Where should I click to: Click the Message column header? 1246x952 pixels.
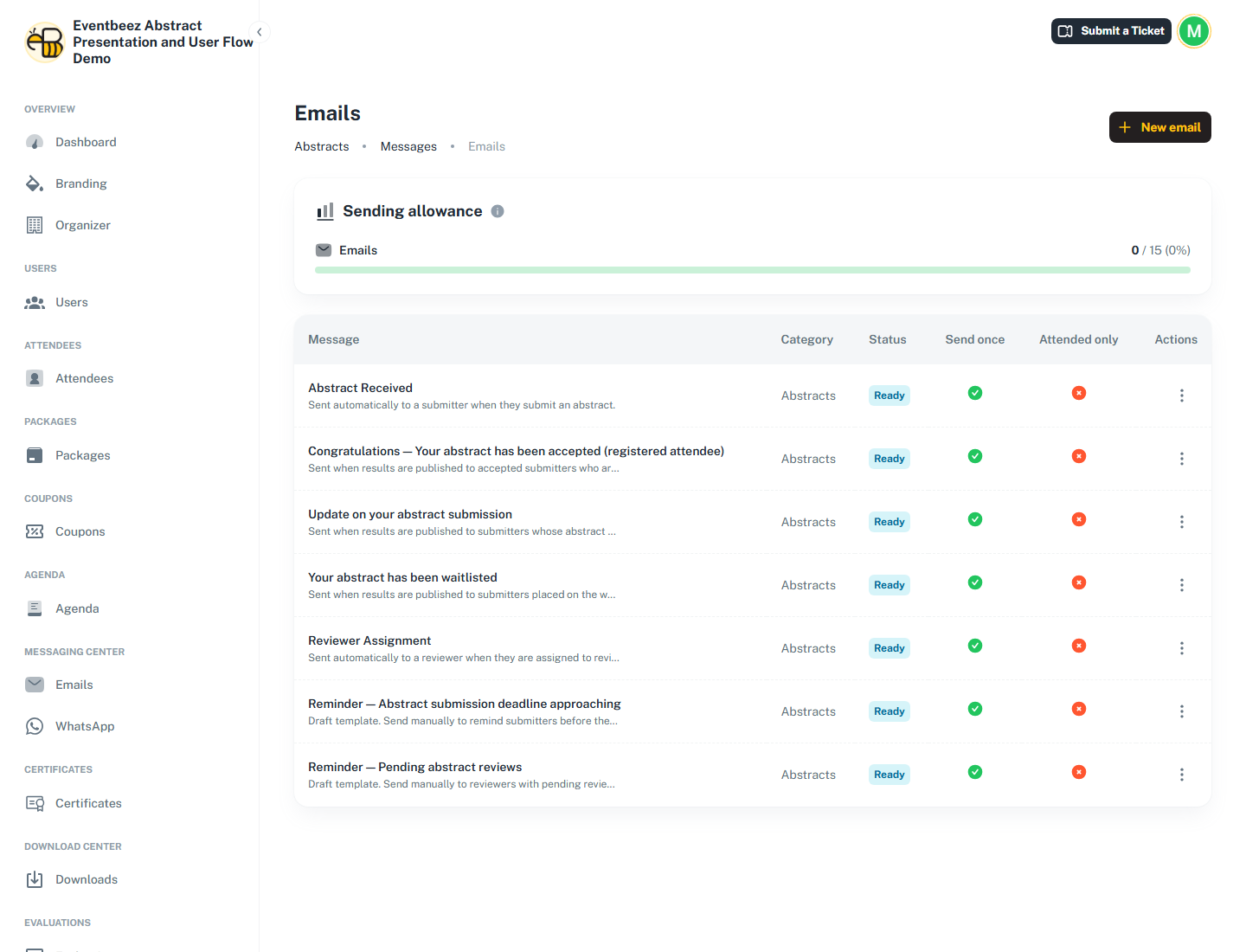(x=334, y=339)
